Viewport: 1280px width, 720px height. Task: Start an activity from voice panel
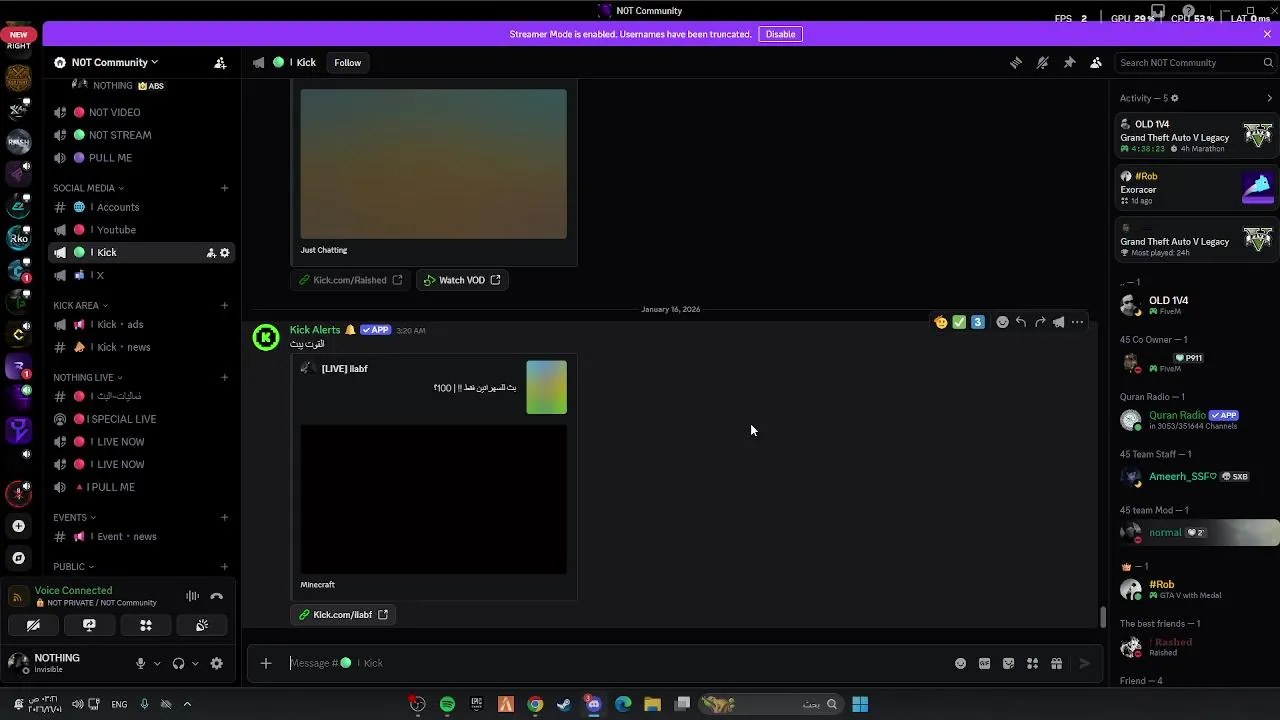pos(146,625)
